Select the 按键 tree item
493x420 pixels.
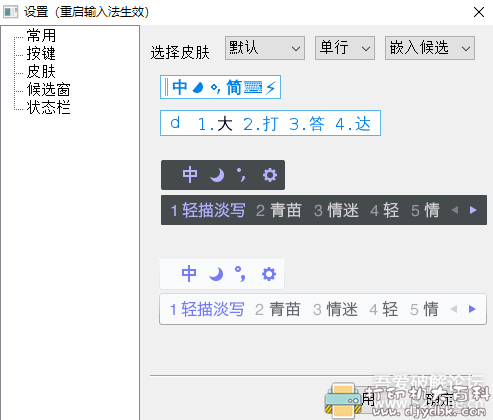[41, 53]
